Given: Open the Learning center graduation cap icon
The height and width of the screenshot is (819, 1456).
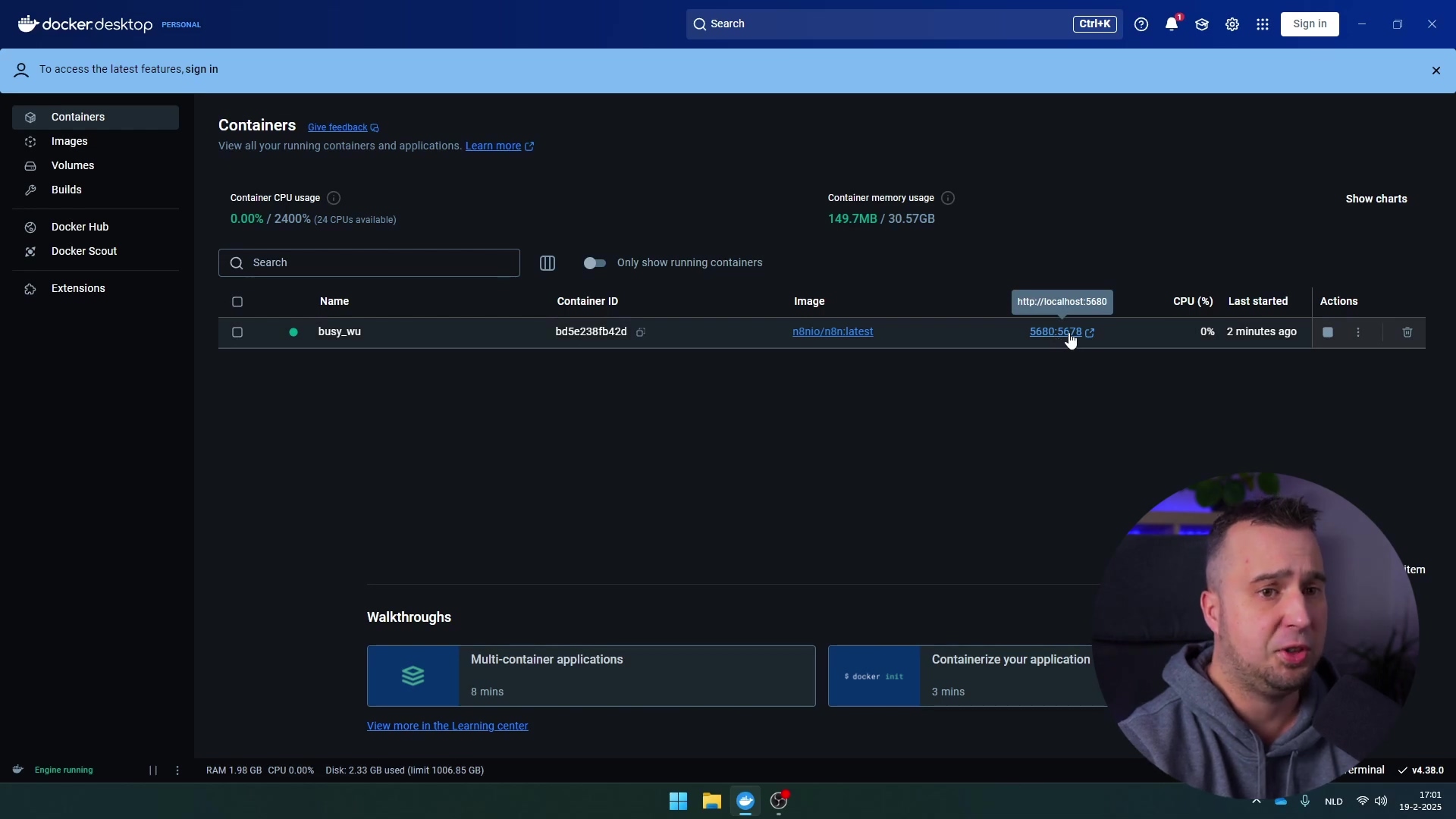Looking at the screenshot, I should click(x=1202, y=24).
